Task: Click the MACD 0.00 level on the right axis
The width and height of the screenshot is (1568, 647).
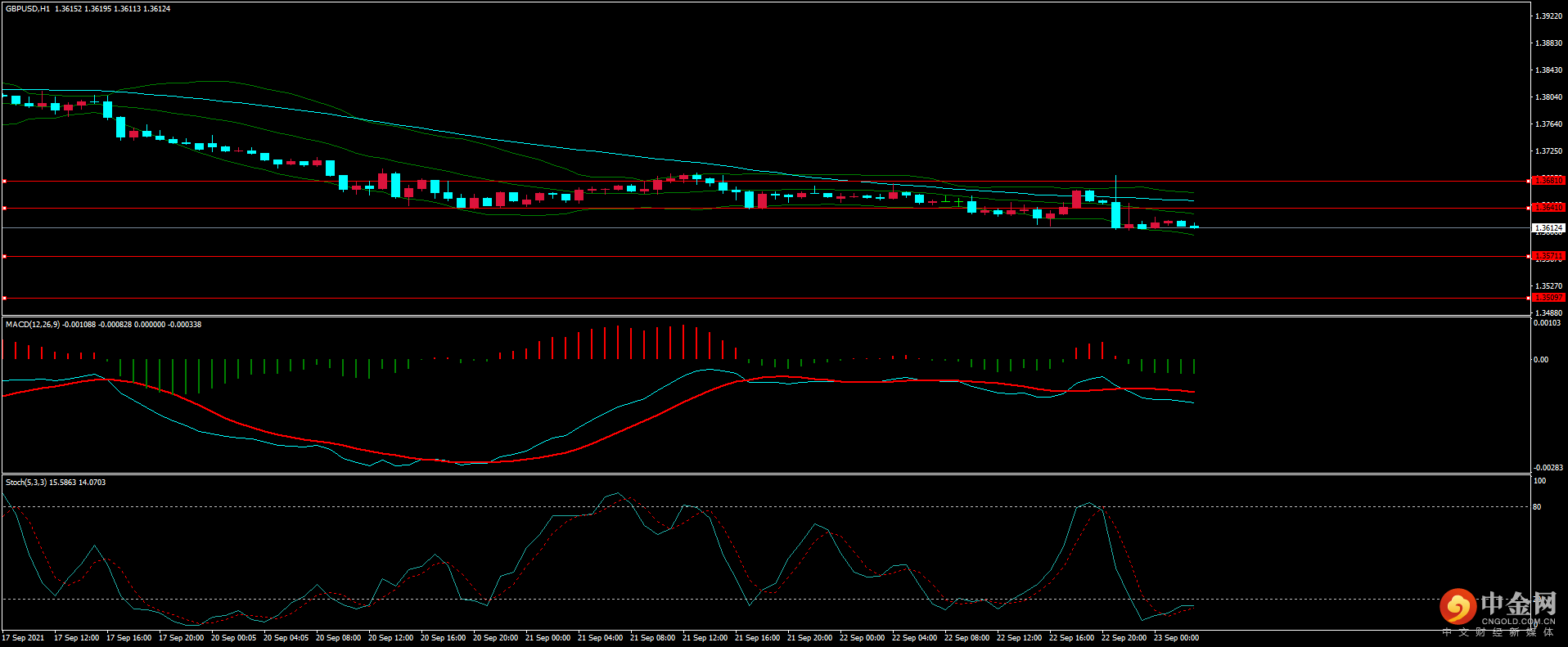Action: [1540, 360]
